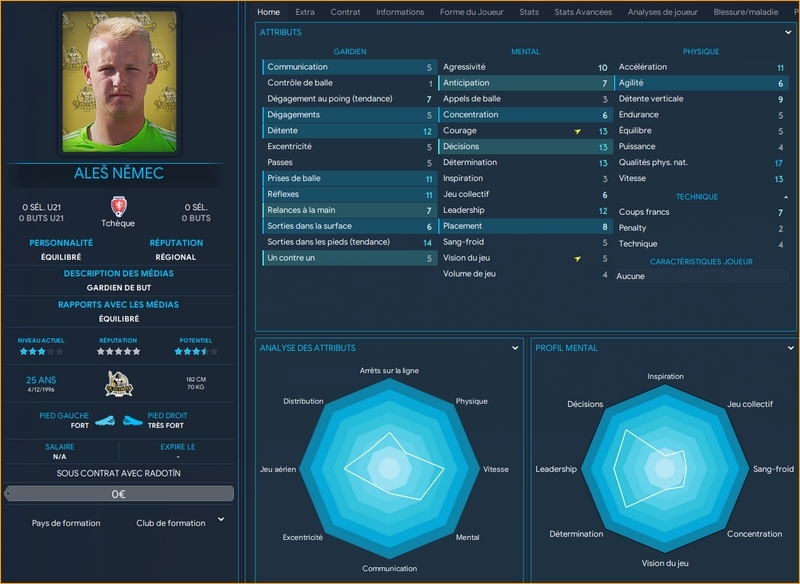Click Rapports avec les Médias heading
800x584 pixels.
click(118, 304)
